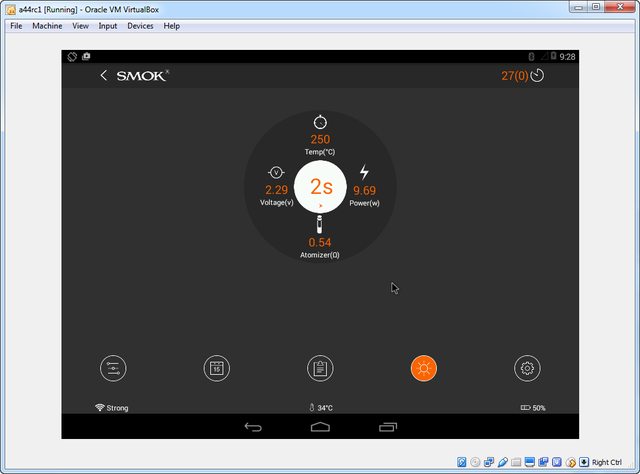This screenshot has height=474, width=640.
Task: Select the 250 temperature value
Action: click(320, 139)
